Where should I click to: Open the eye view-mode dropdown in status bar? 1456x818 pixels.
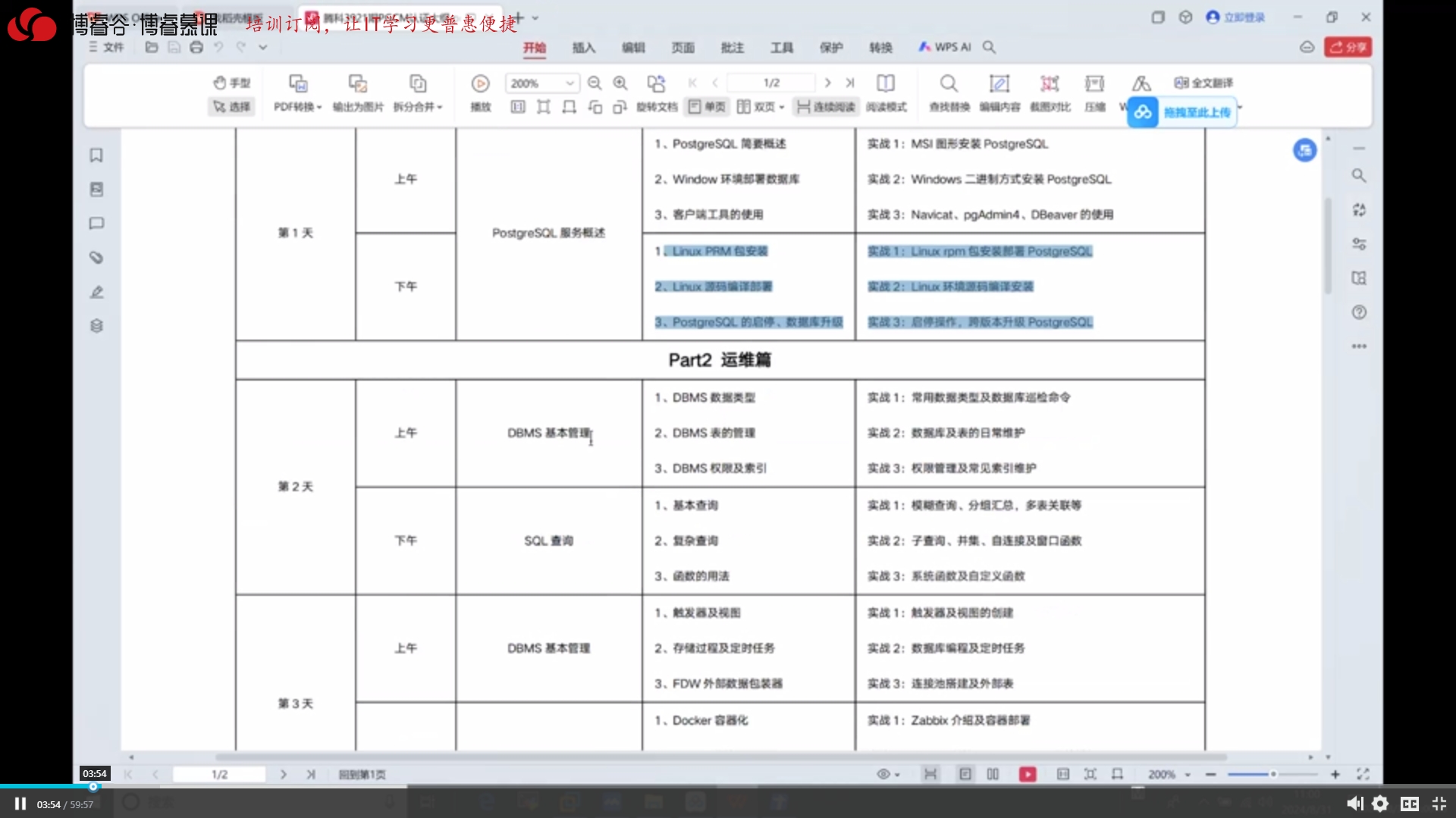888,774
